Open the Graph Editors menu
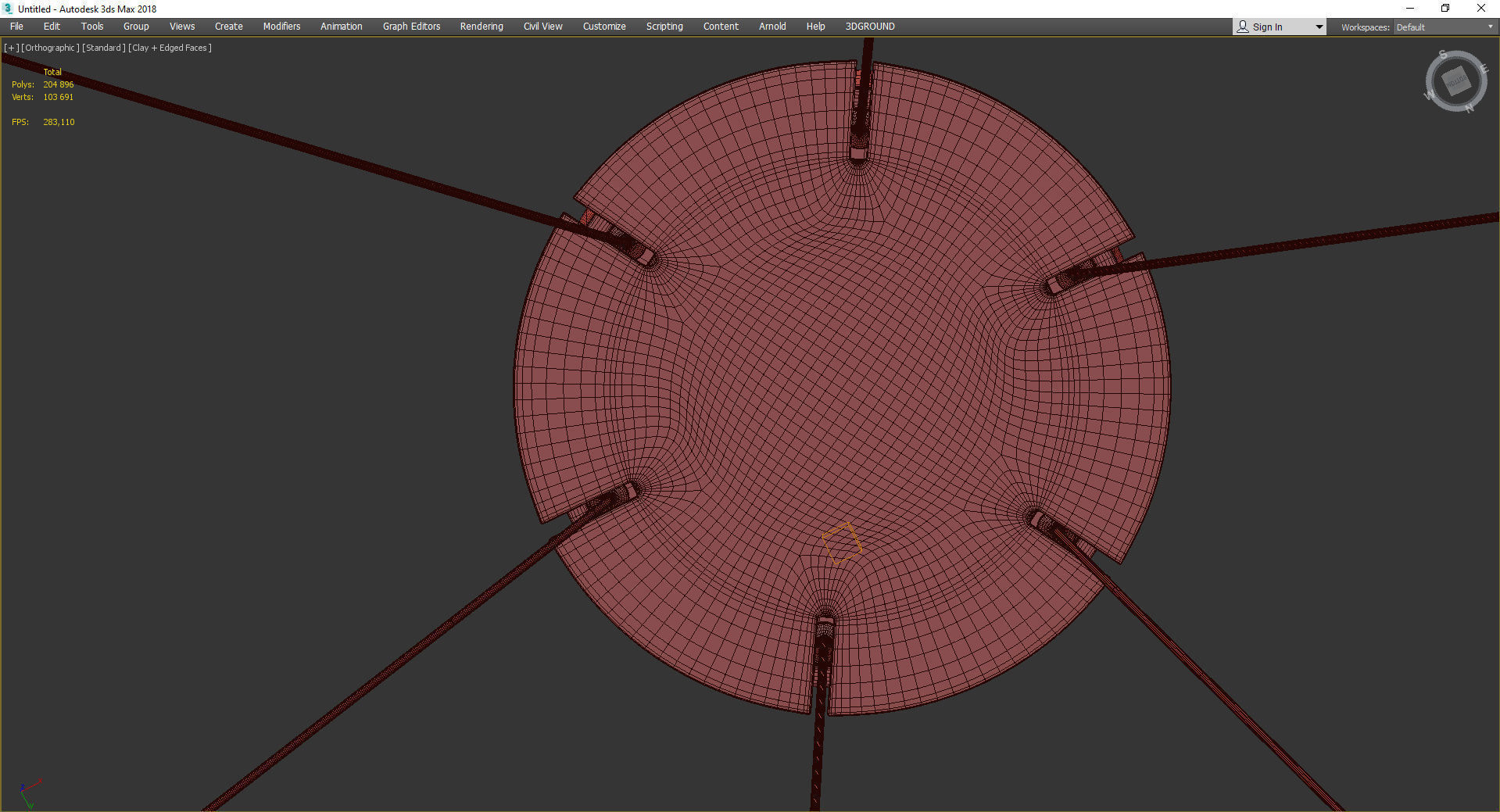The height and width of the screenshot is (812, 1500). tap(411, 27)
